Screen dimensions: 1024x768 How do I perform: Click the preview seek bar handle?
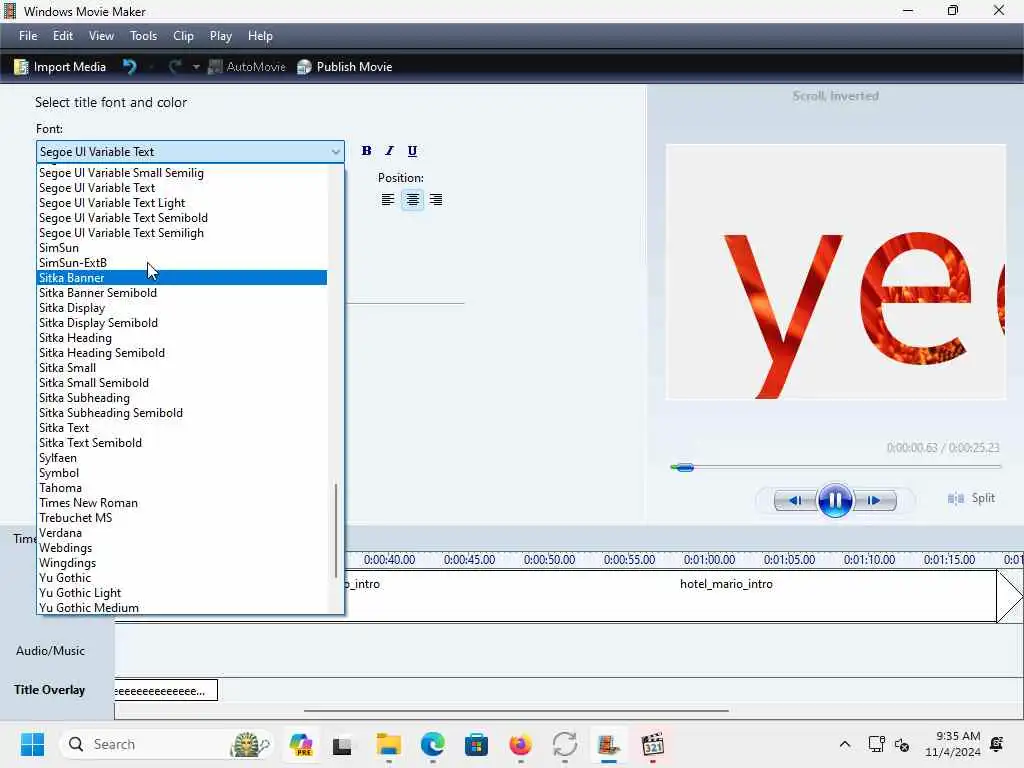tap(684, 467)
